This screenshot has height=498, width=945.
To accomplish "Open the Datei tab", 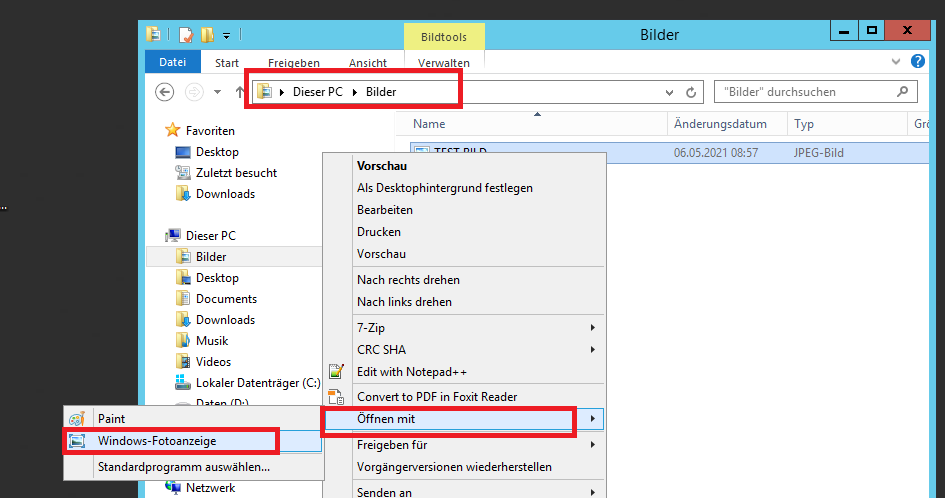I will pos(173,62).
